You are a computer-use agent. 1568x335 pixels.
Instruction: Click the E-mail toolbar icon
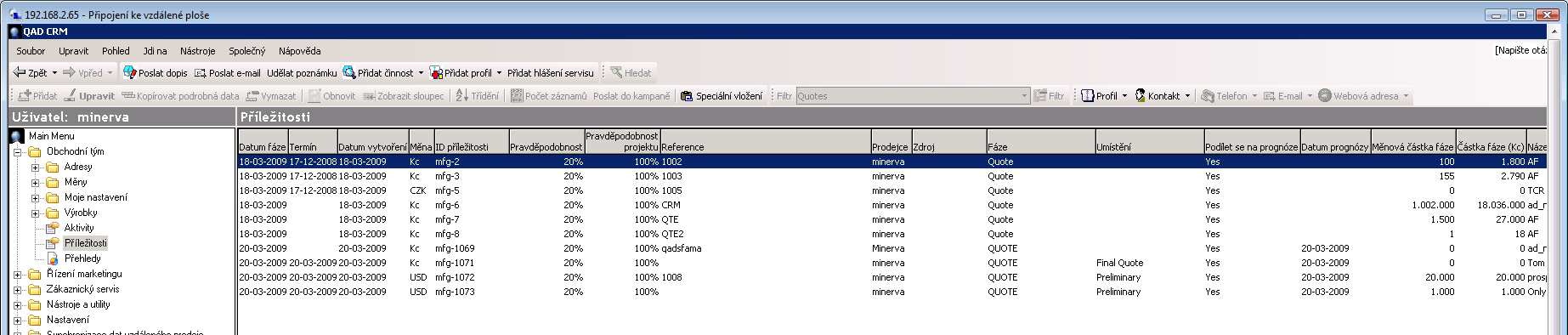point(1270,96)
